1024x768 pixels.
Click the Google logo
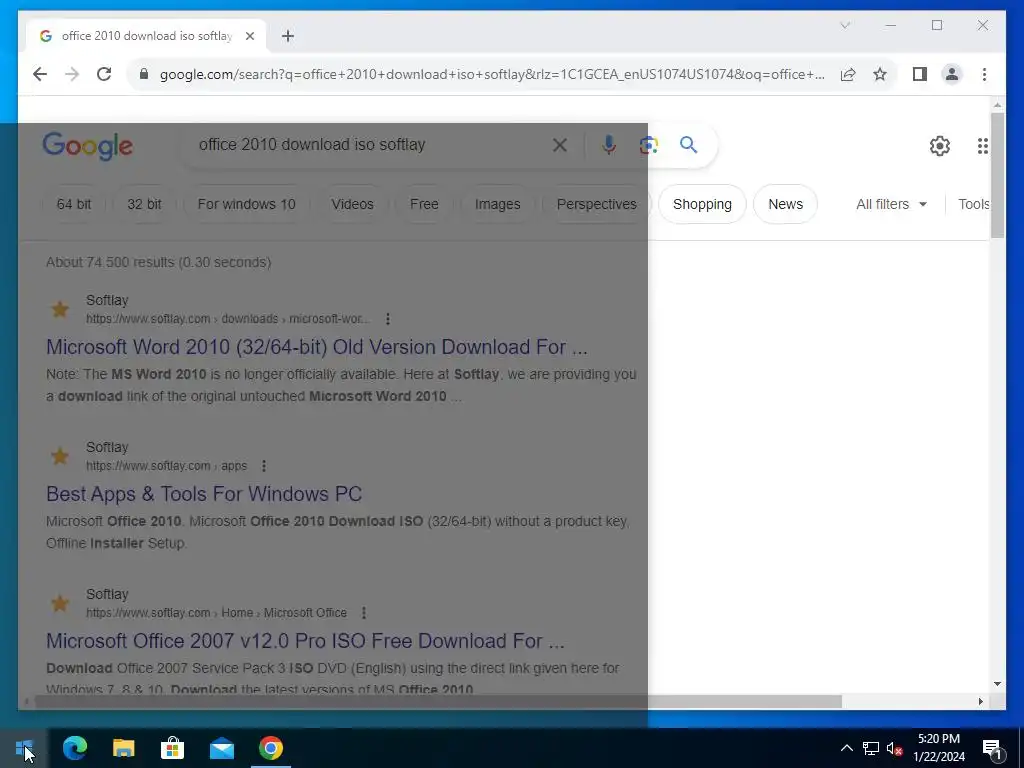88,146
